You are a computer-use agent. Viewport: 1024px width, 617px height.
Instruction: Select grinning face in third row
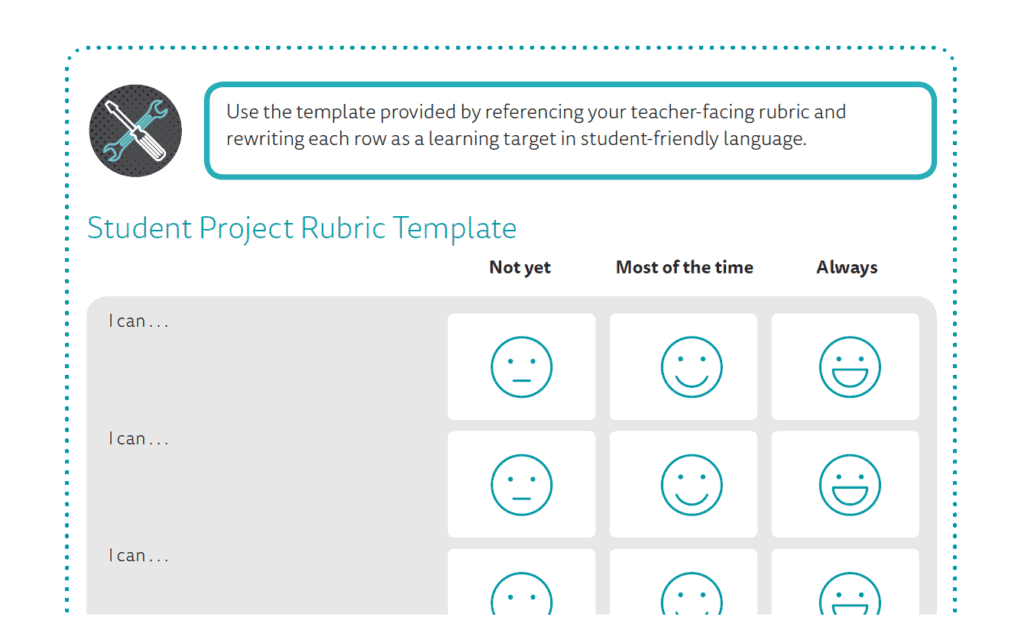(x=850, y=593)
